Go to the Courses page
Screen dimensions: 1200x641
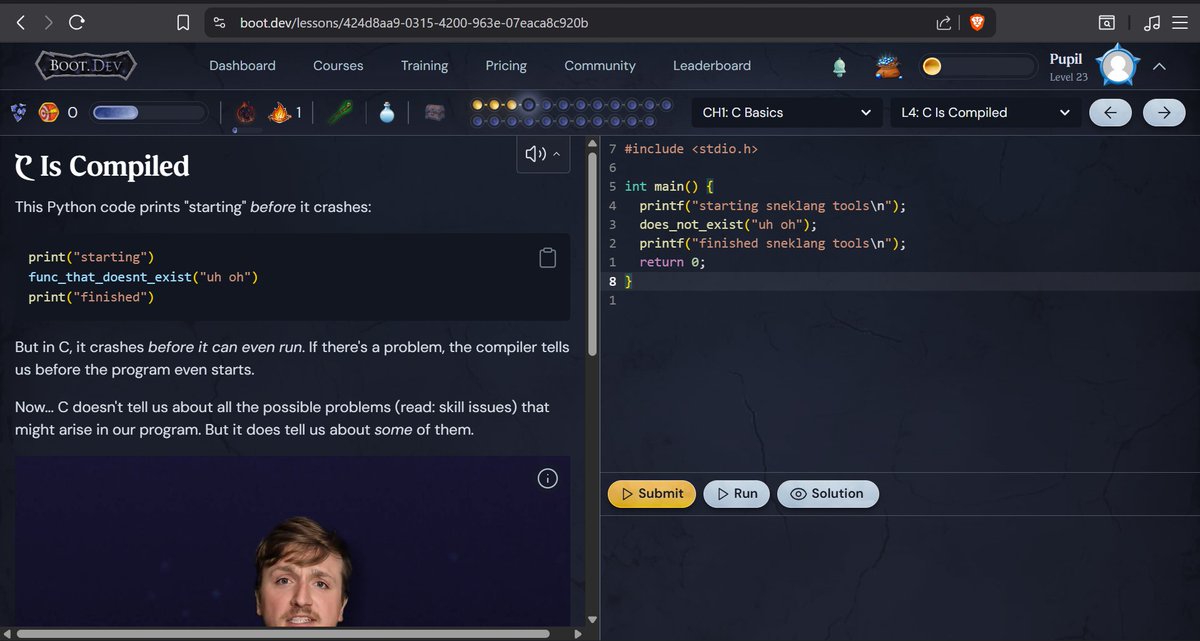pos(338,66)
